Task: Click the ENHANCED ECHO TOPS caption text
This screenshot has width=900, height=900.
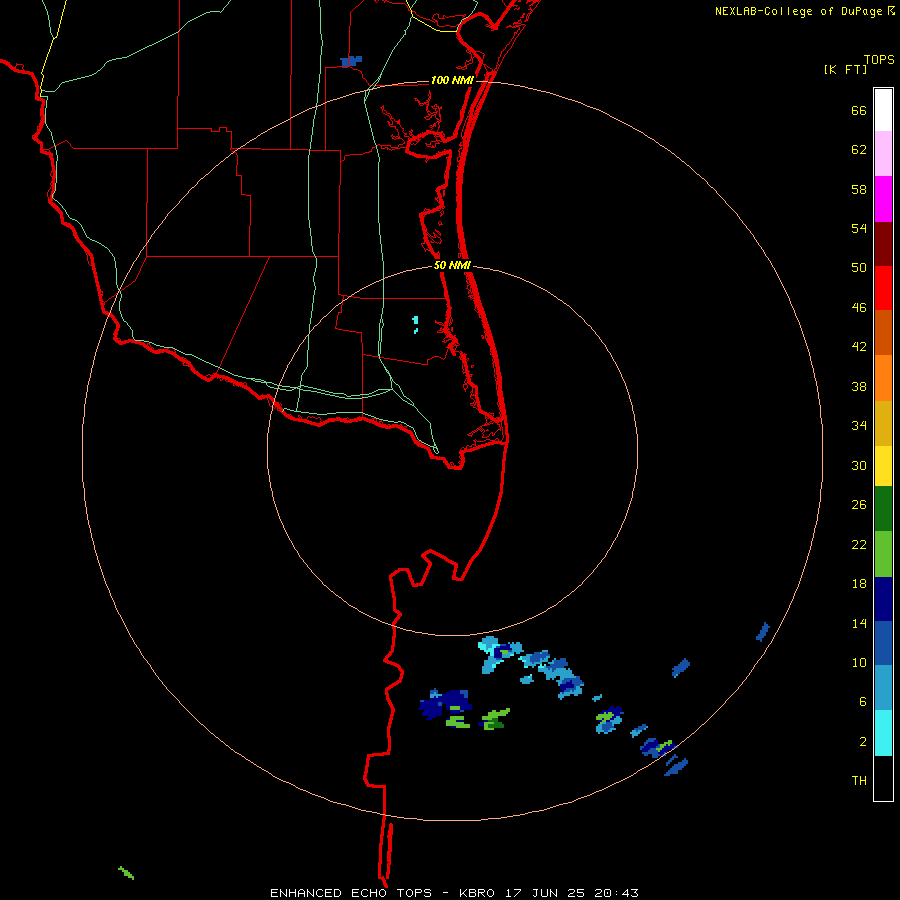Action: pos(351,893)
